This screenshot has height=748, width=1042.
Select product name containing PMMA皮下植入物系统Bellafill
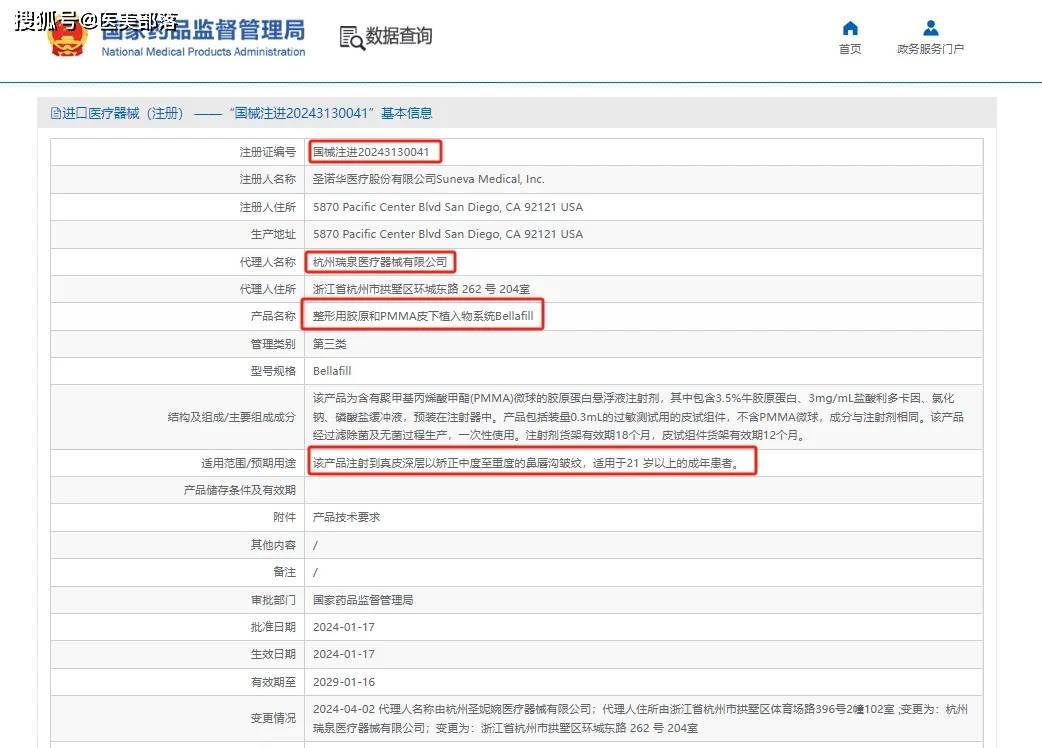[x=423, y=316]
